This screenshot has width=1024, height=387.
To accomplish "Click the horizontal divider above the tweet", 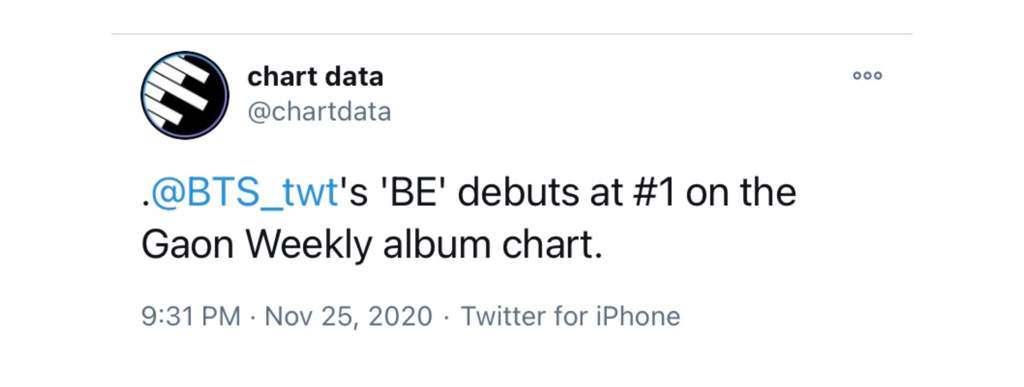I will 512,33.
